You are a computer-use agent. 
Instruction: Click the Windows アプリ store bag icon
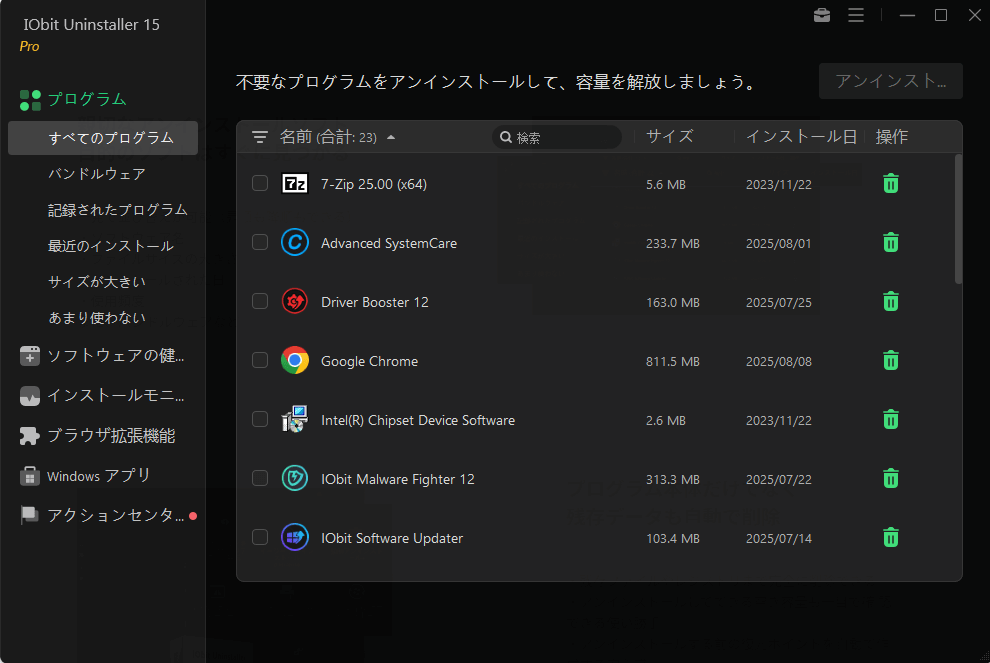coord(30,475)
